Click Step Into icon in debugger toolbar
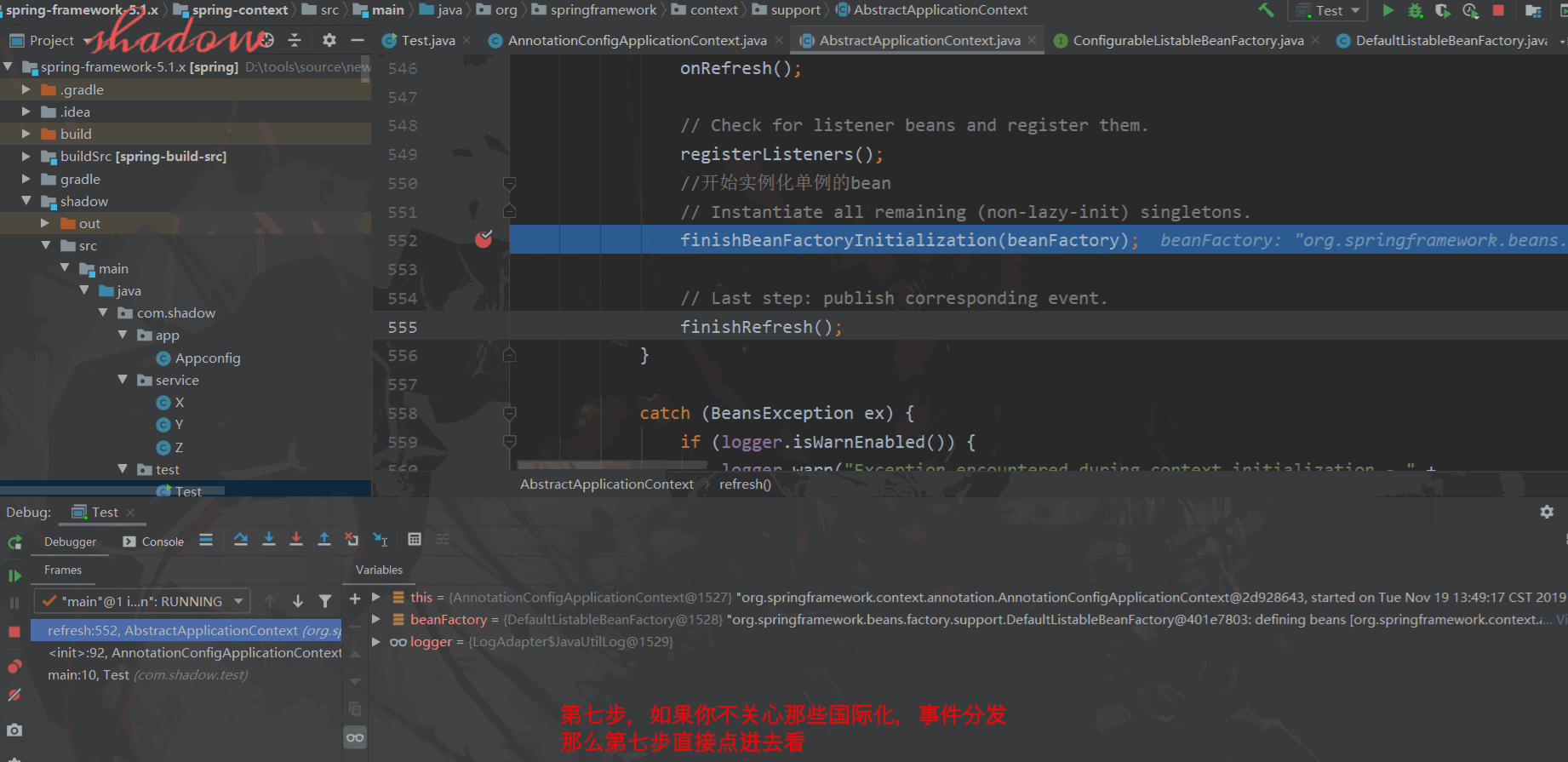Viewport: 1568px width, 762px height. pos(269,539)
